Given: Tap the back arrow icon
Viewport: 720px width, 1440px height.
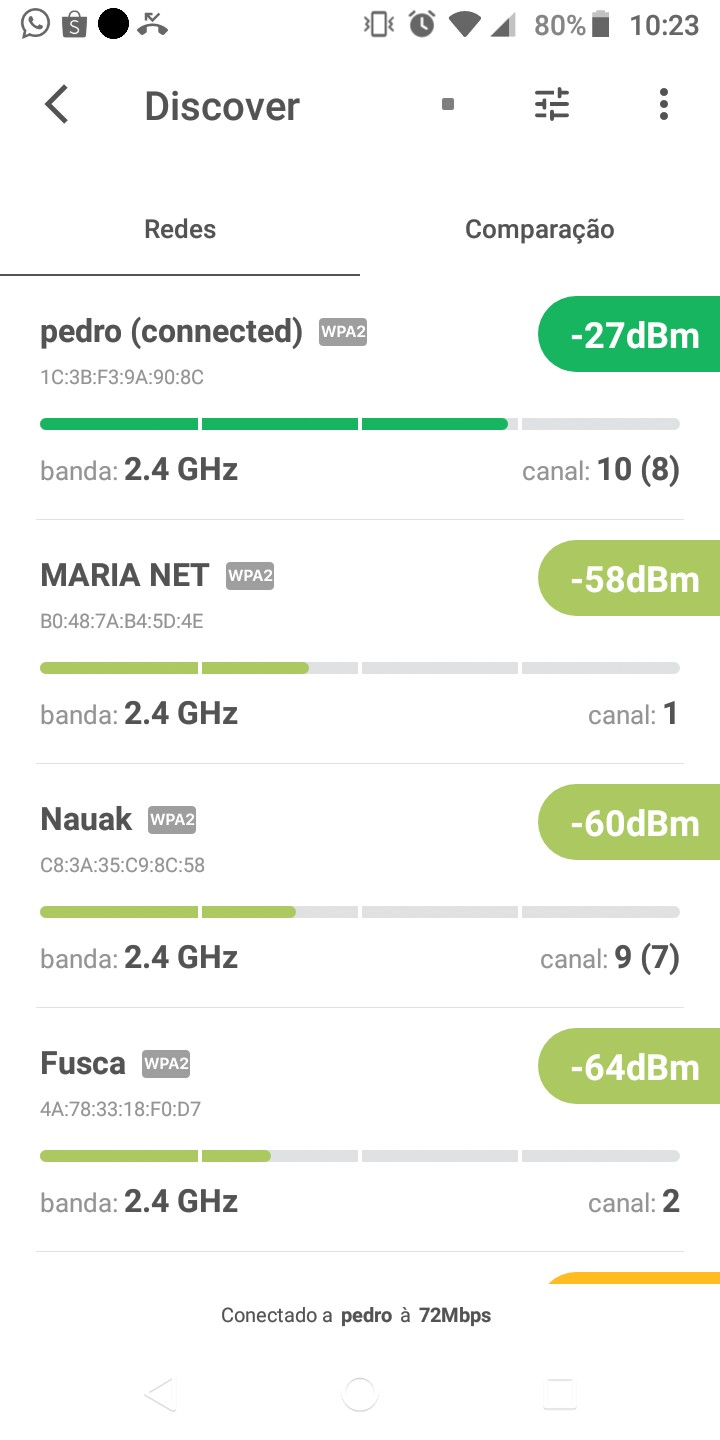Looking at the screenshot, I should coord(57,105).
